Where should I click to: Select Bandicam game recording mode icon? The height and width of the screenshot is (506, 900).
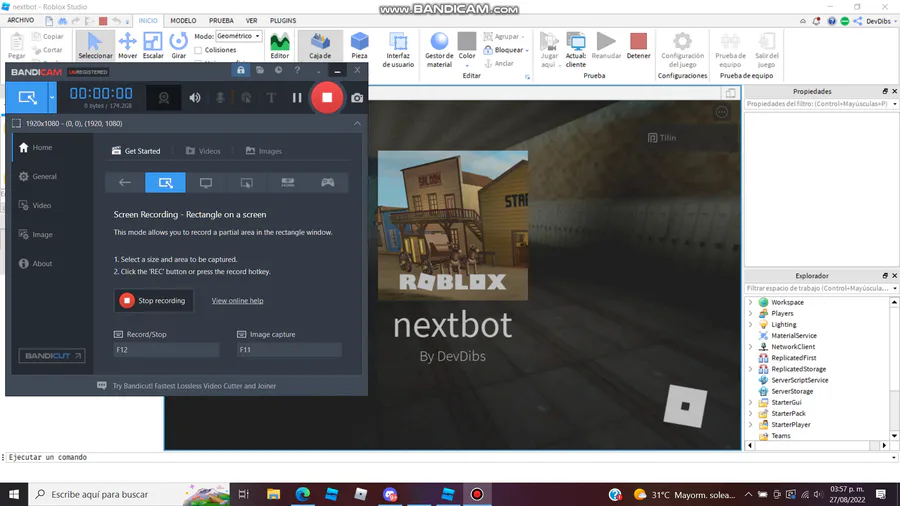(328, 182)
